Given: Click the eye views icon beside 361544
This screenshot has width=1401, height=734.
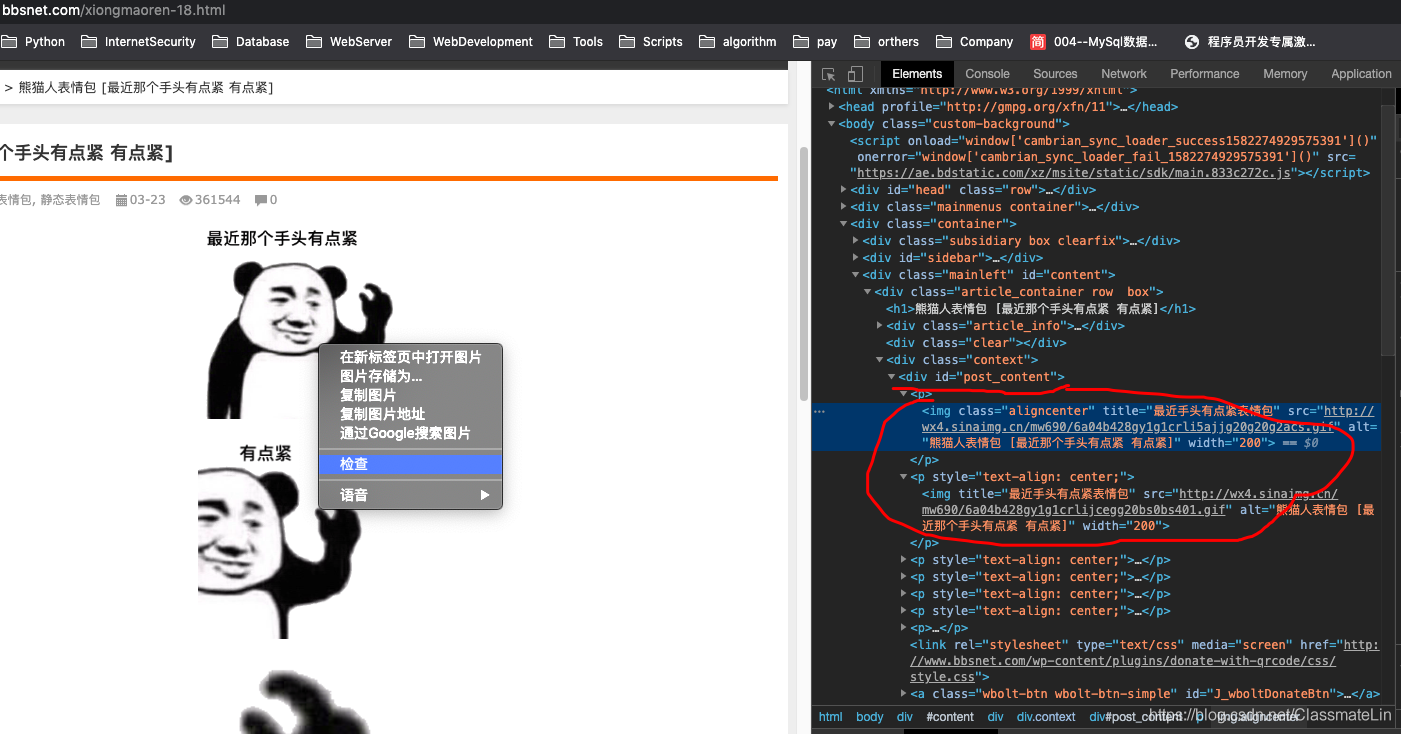Looking at the screenshot, I should click(185, 200).
